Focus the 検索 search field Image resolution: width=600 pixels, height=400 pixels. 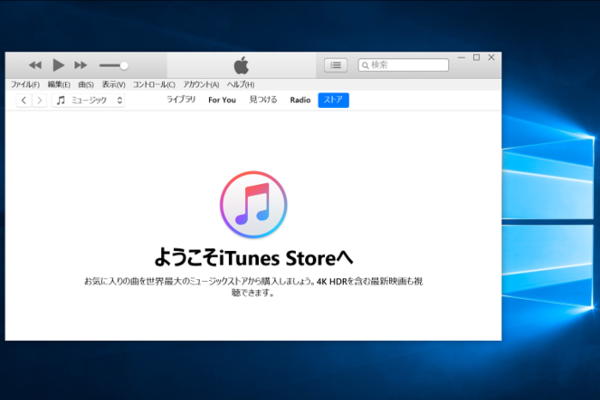point(403,65)
